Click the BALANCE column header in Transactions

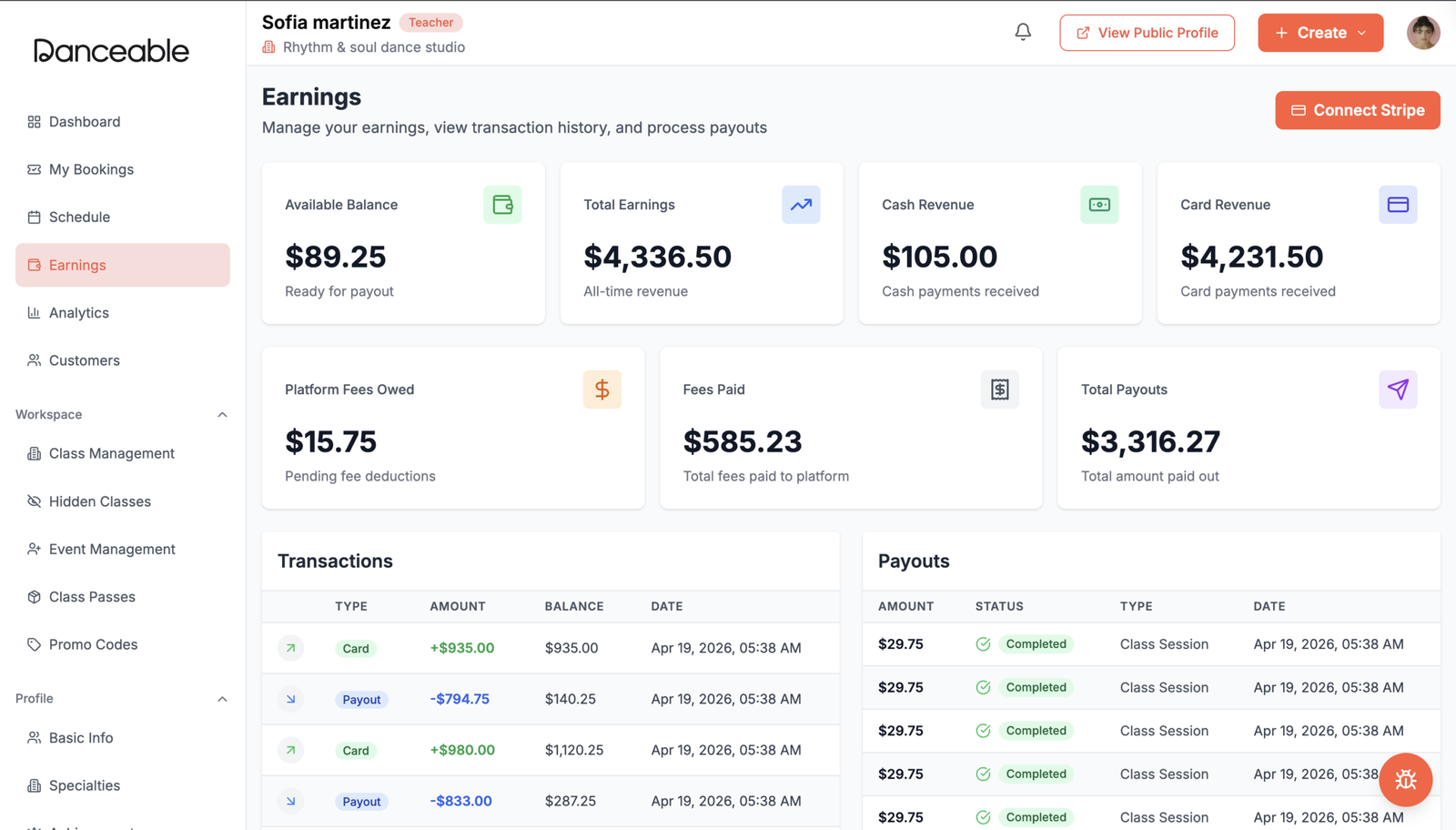point(574,606)
